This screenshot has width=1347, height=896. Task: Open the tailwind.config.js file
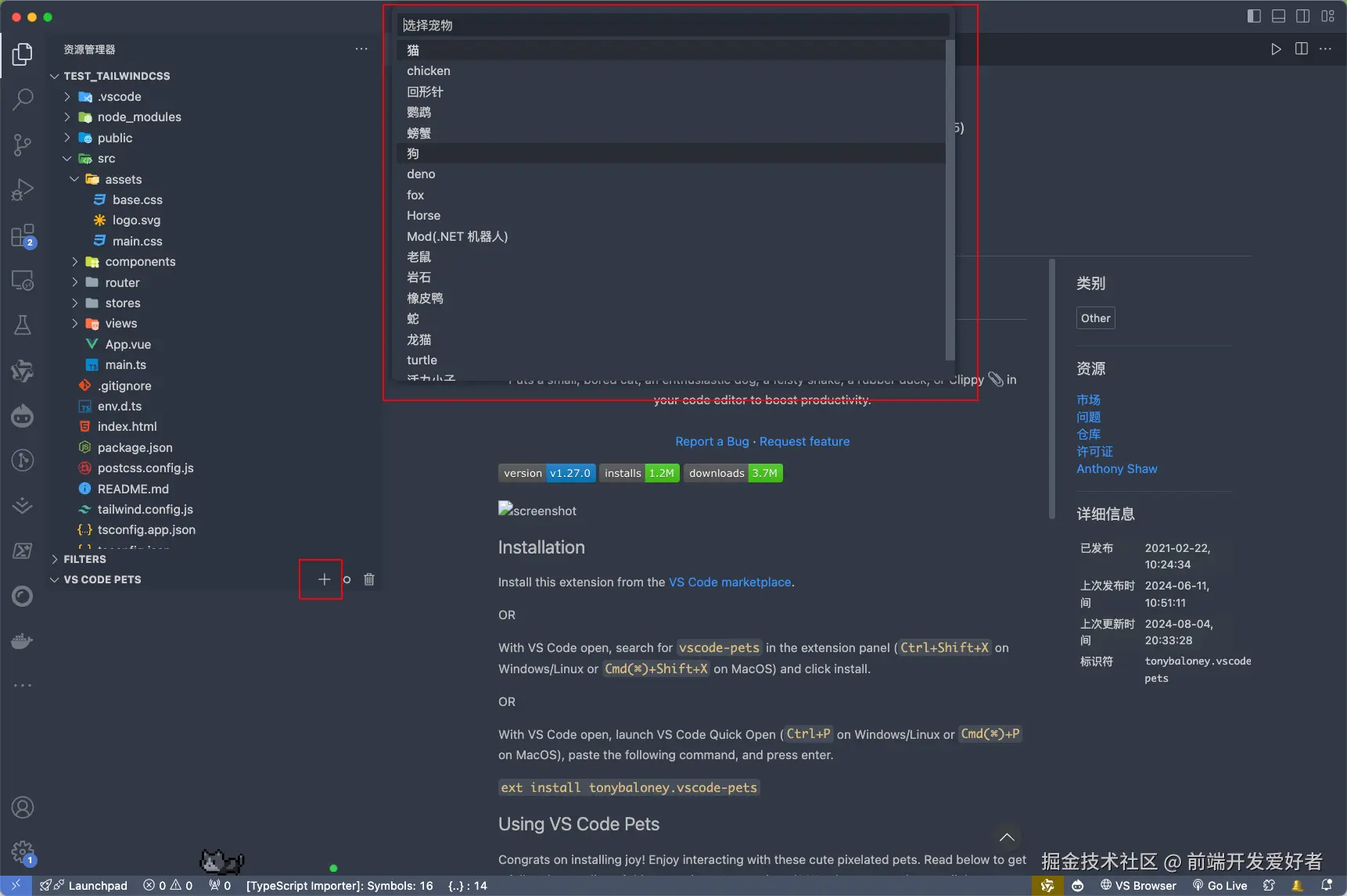point(145,509)
